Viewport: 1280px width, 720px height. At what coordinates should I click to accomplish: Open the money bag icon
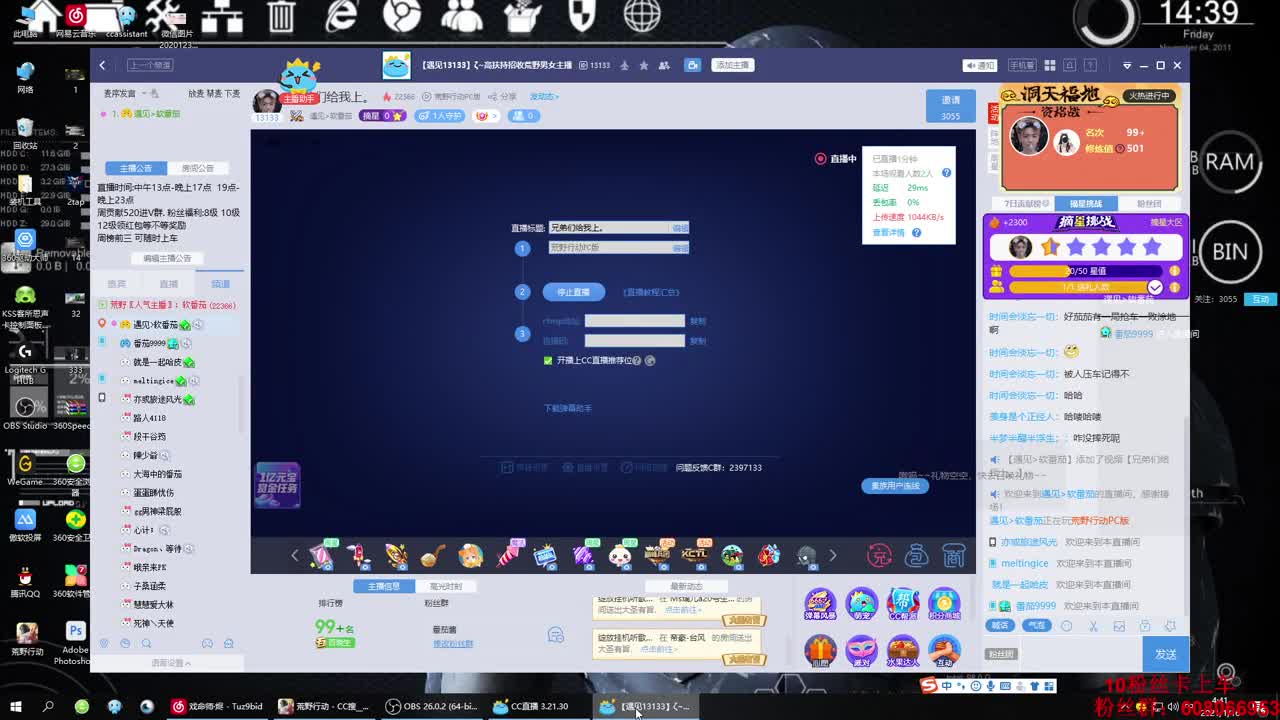[x=916, y=555]
